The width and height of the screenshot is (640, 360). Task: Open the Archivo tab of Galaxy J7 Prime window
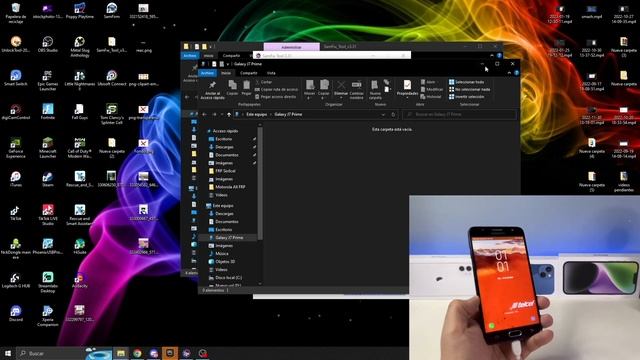[207, 73]
